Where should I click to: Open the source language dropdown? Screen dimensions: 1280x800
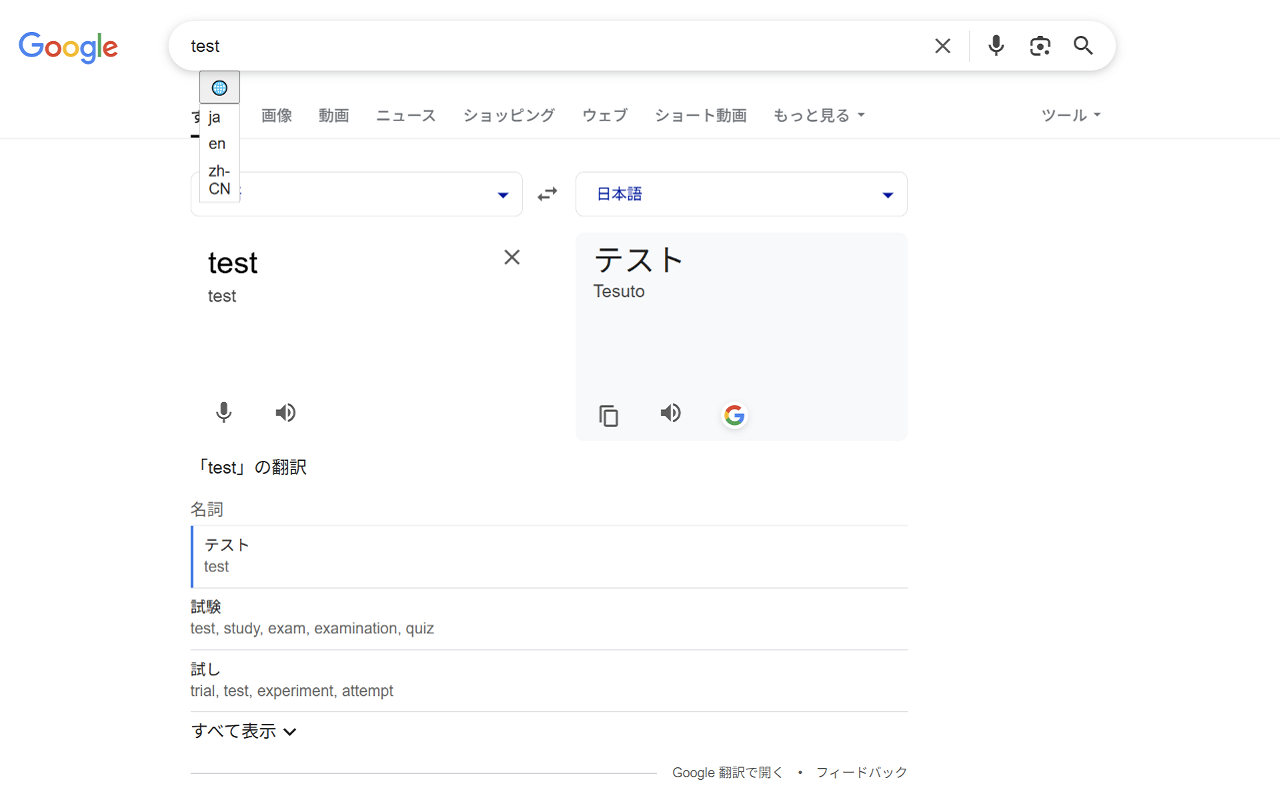click(x=357, y=194)
